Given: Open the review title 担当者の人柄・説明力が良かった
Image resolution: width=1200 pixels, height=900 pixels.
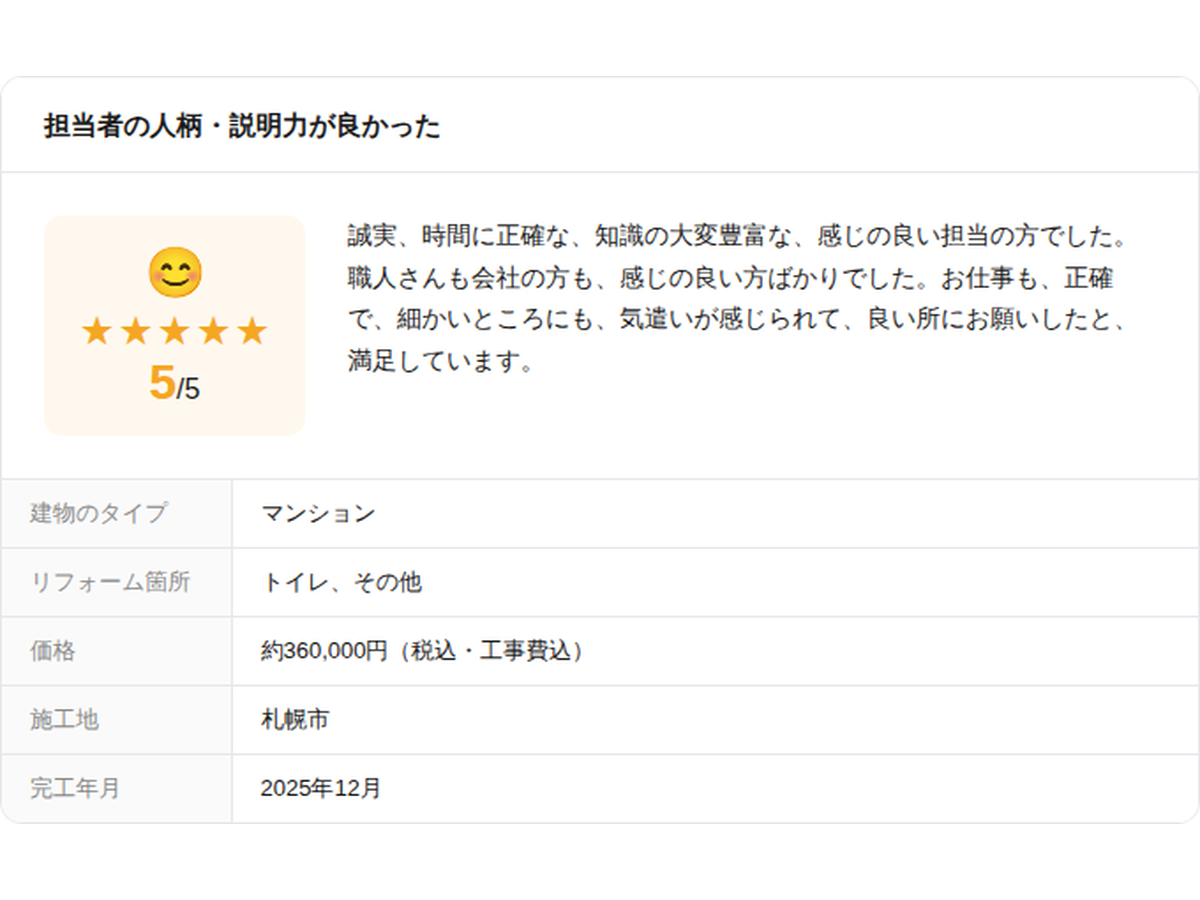Looking at the screenshot, I should [x=242, y=127].
